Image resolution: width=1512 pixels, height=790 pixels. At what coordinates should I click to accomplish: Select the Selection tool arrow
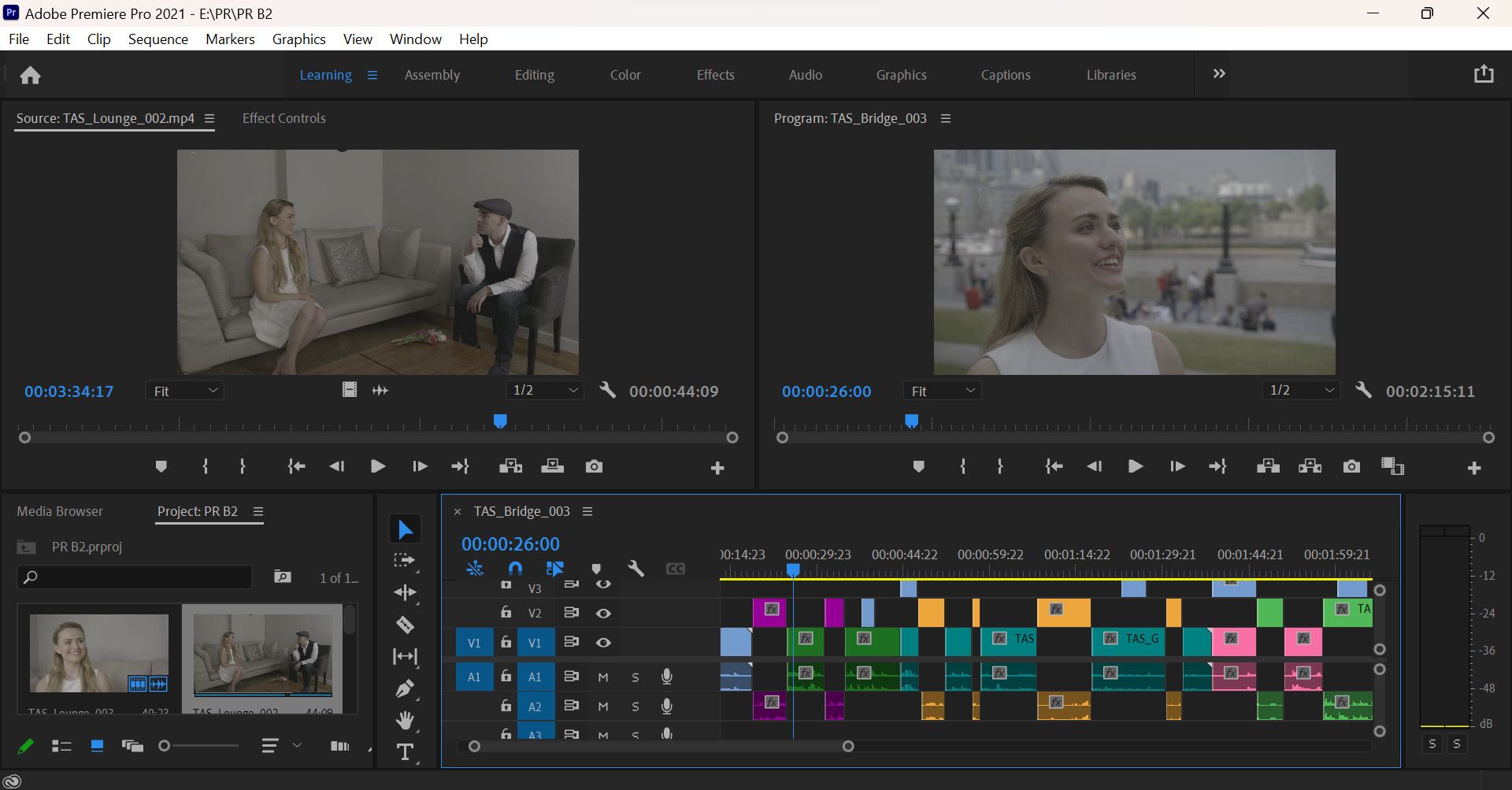click(405, 529)
